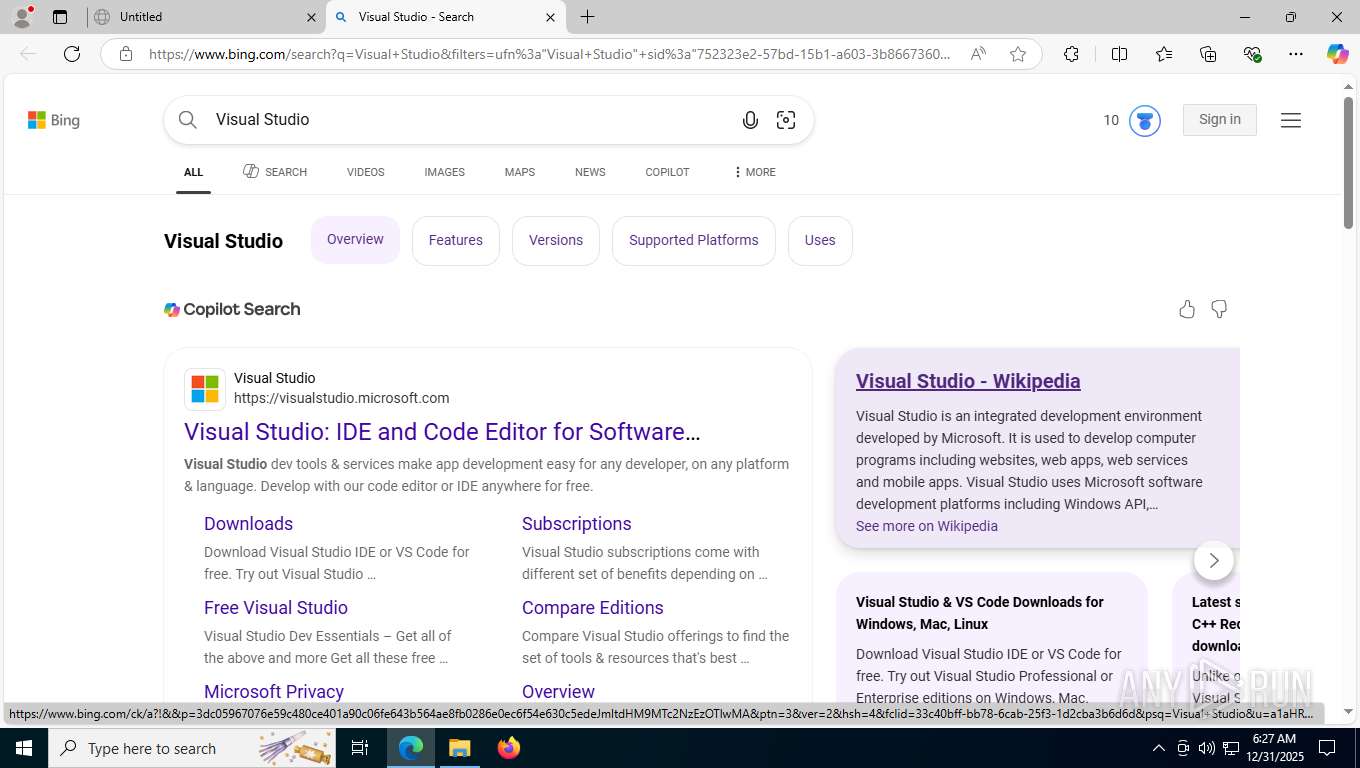This screenshot has width=1360, height=768.
Task: Open the Windows Start menu
Action: point(24,748)
